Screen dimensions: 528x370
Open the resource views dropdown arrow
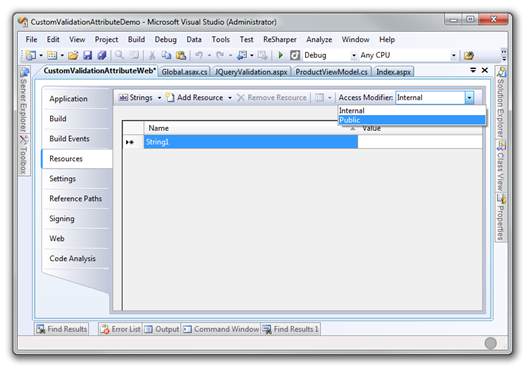tap(329, 98)
